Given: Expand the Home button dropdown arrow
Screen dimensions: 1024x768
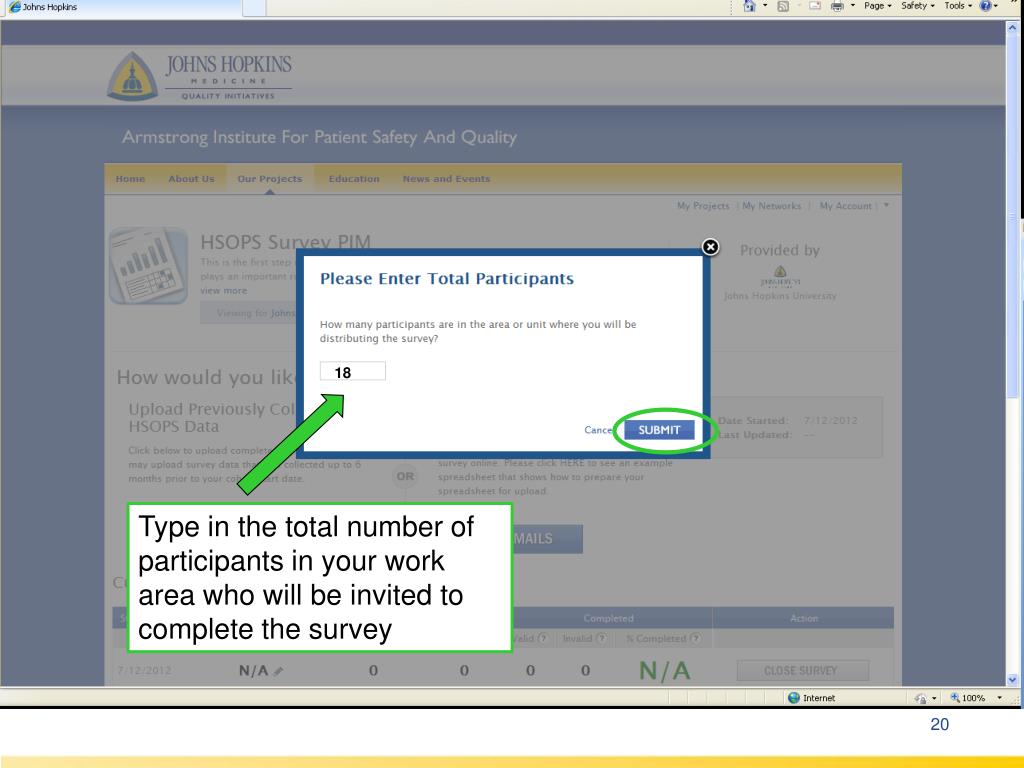Looking at the screenshot, I should point(765,6).
